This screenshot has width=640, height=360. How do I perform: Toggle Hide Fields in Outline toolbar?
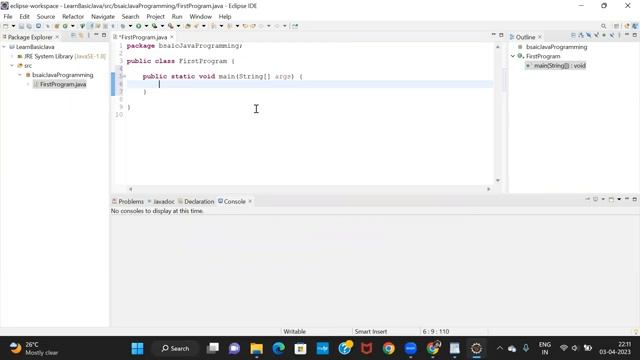(589, 36)
